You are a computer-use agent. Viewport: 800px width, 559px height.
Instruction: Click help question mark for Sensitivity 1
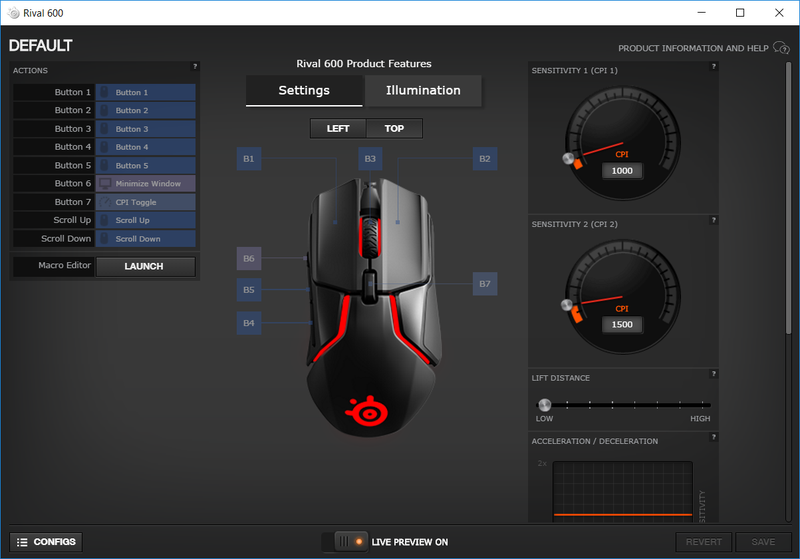tap(713, 66)
